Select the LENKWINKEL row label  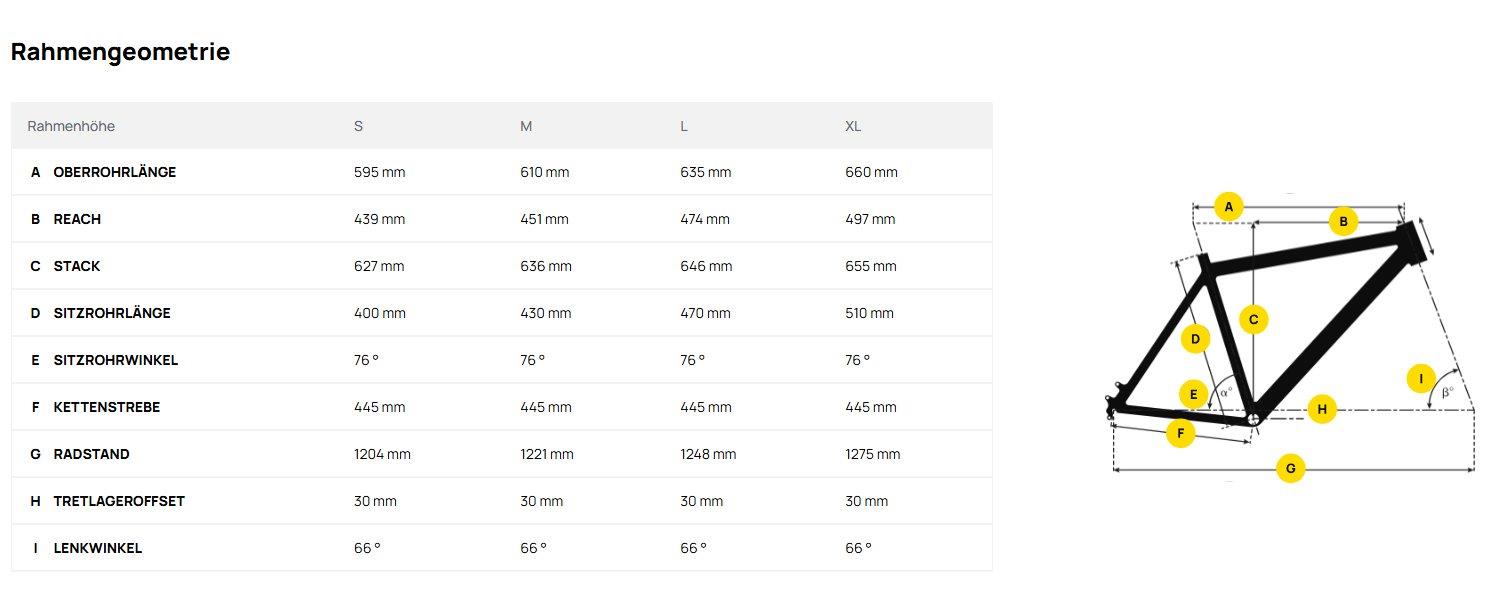[97, 548]
